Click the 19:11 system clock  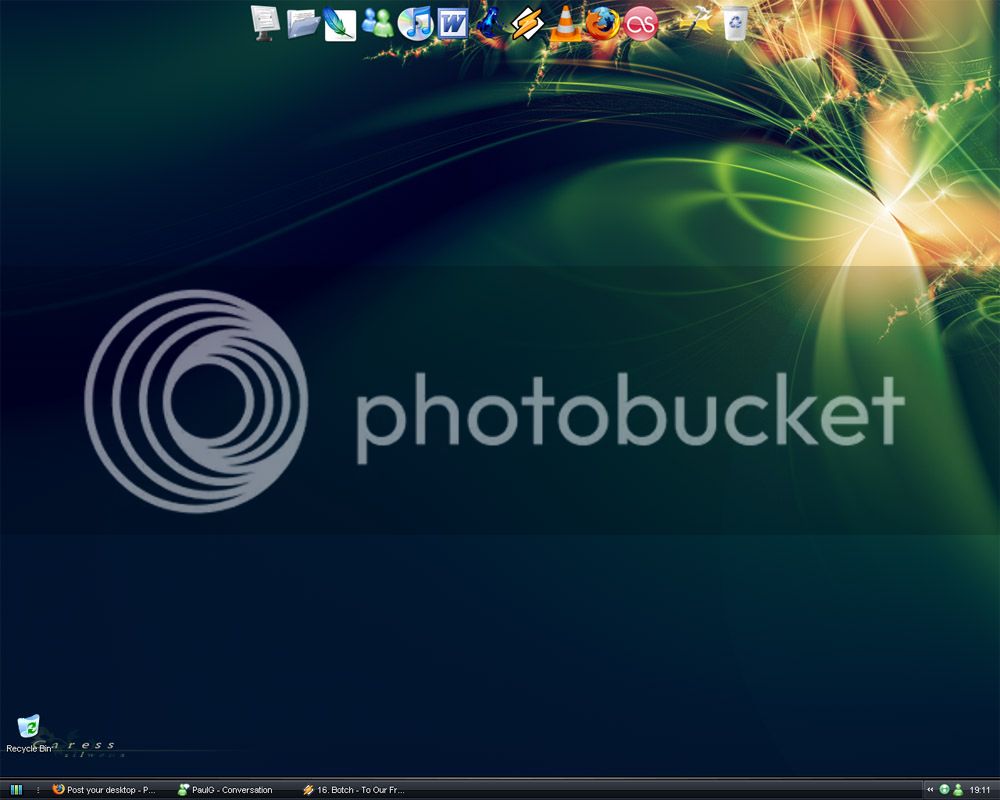click(x=980, y=790)
